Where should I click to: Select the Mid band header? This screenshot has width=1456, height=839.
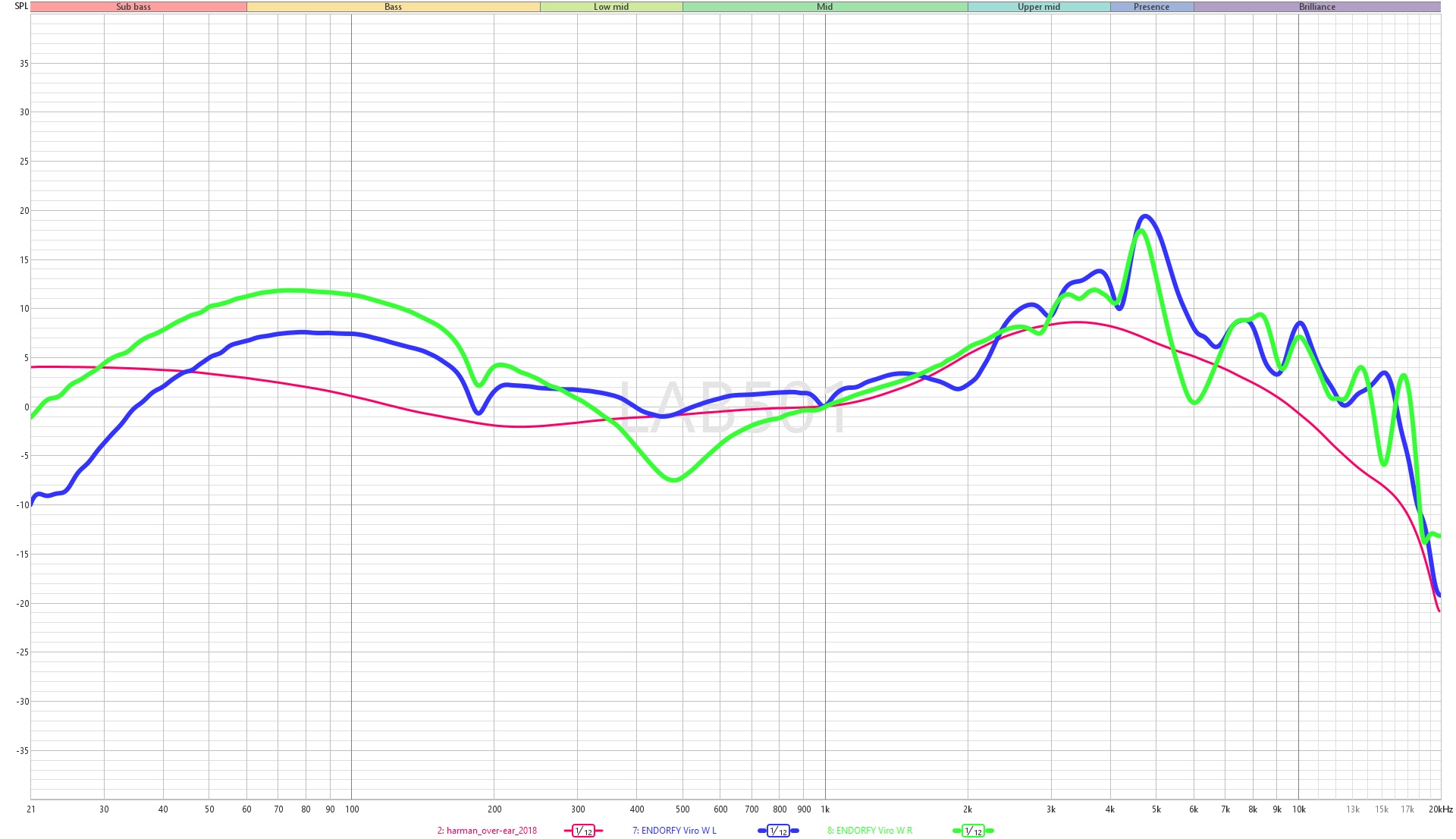pyautogui.click(x=825, y=7)
